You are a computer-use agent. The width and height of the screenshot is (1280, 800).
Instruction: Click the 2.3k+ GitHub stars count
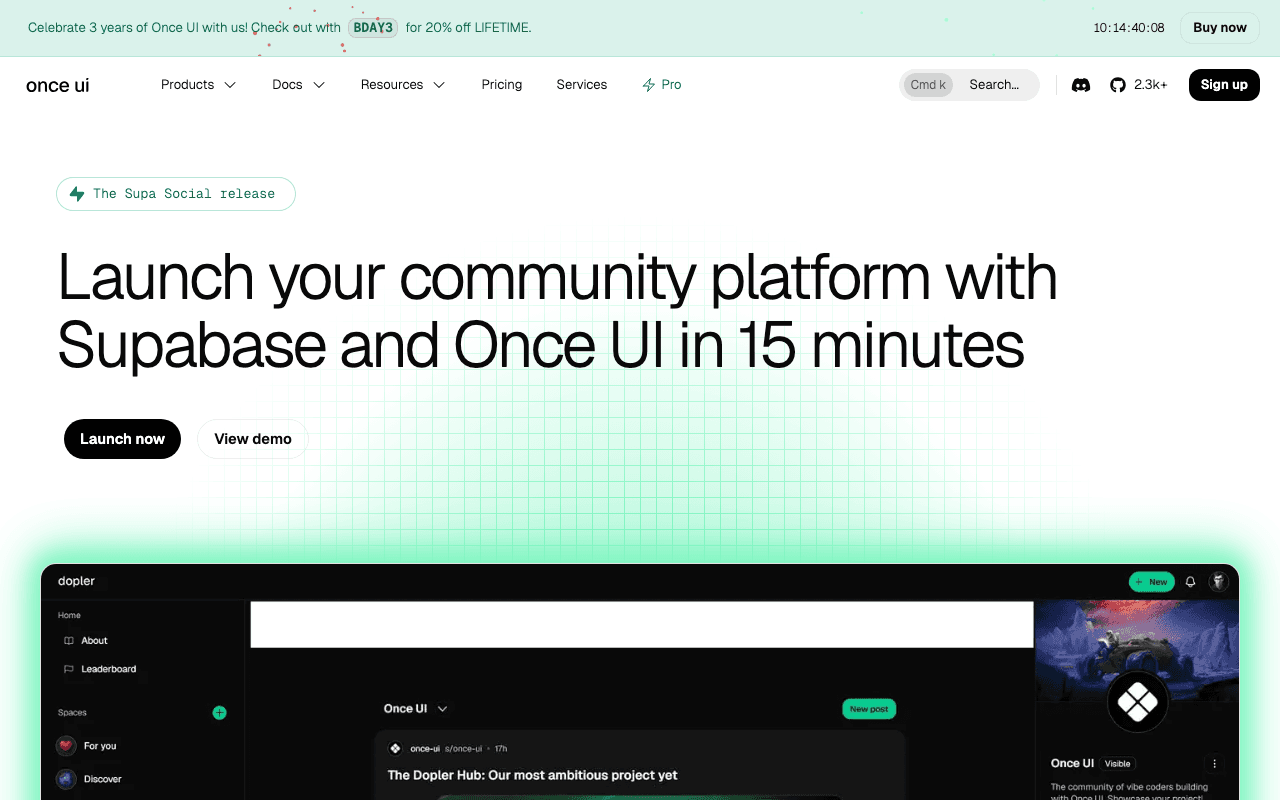point(1151,85)
